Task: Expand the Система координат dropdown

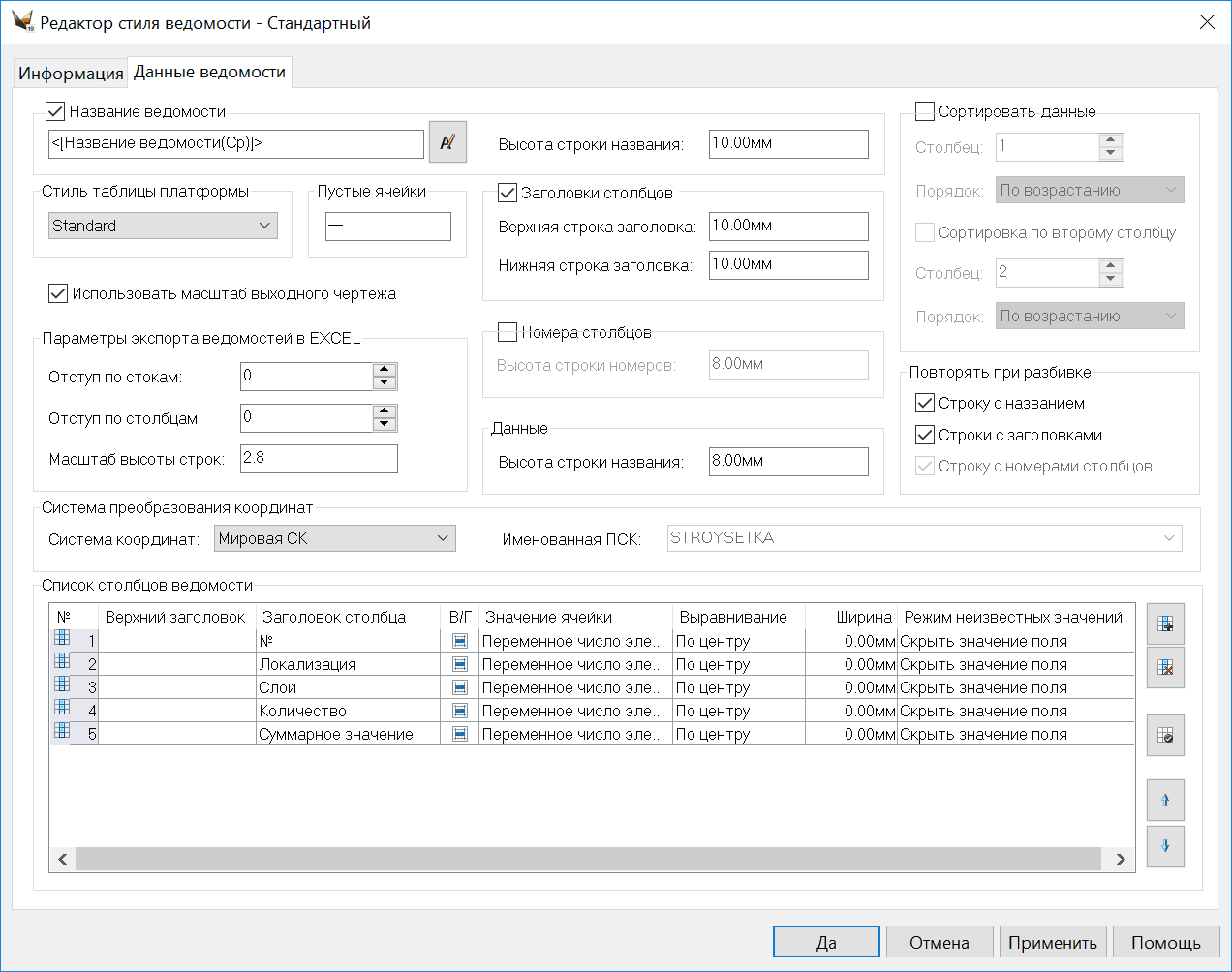Action: (x=334, y=538)
